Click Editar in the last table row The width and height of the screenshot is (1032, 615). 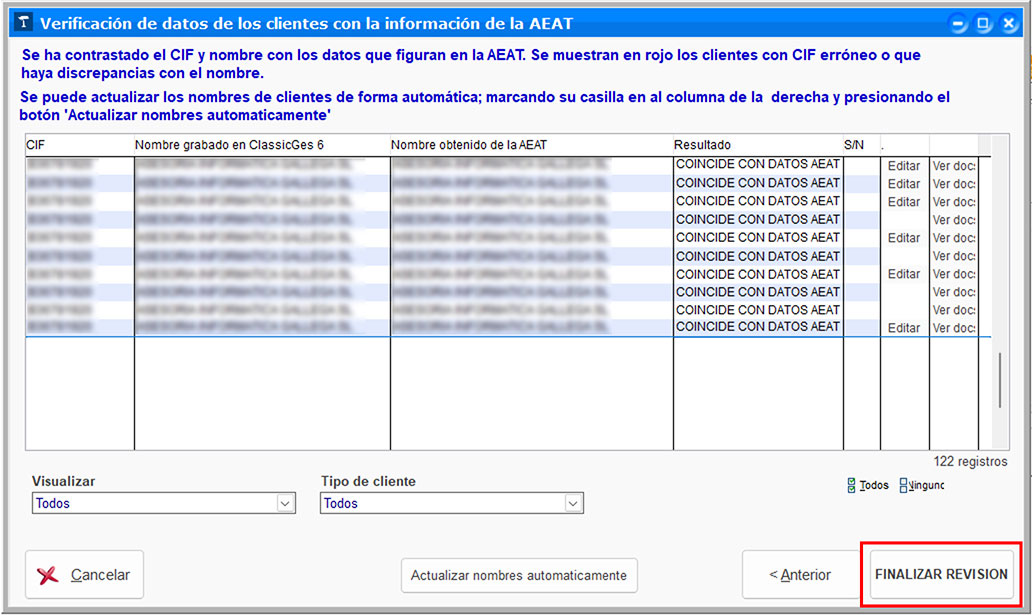[x=903, y=328]
